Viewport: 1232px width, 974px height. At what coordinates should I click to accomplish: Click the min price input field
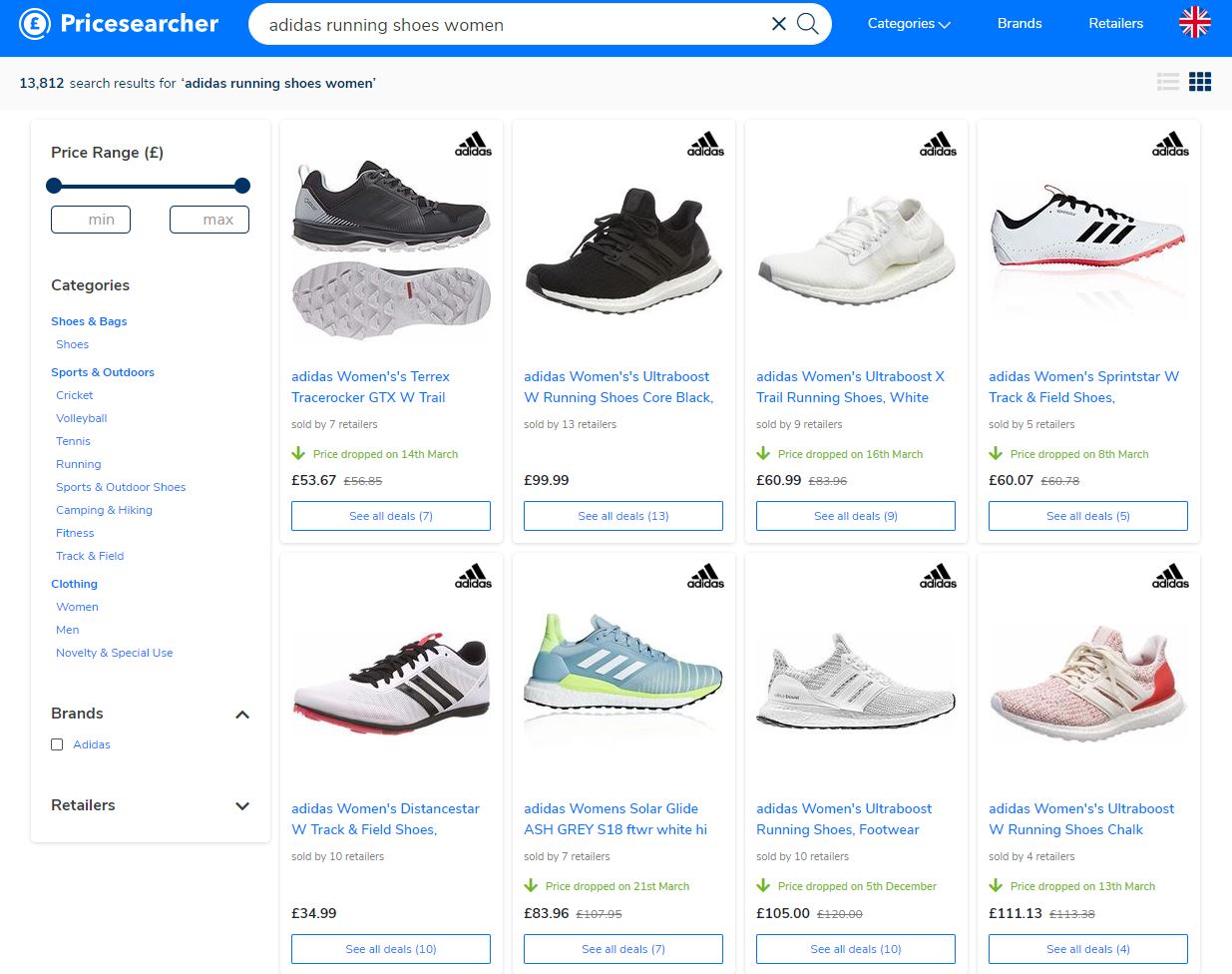[91, 220]
